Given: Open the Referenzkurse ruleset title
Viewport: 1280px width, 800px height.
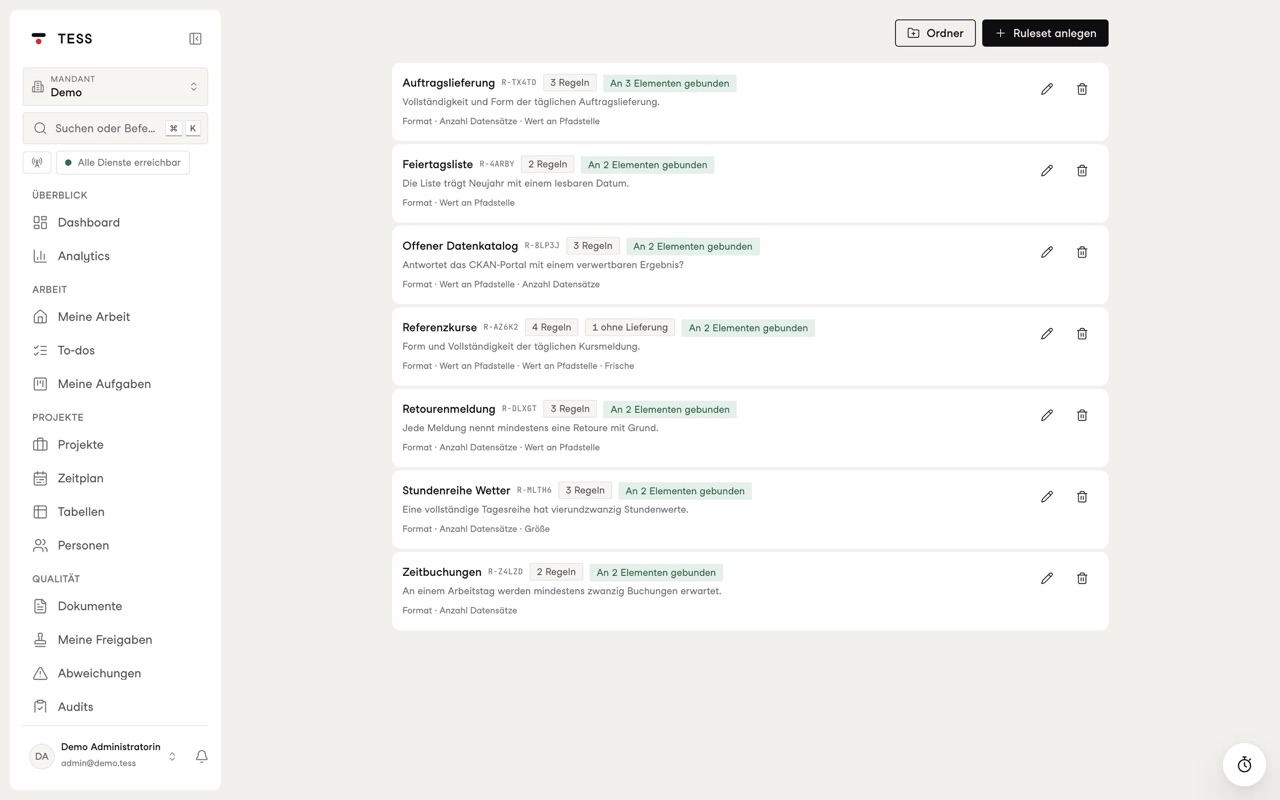Looking at the screenshot, I should tap(439, 328).
